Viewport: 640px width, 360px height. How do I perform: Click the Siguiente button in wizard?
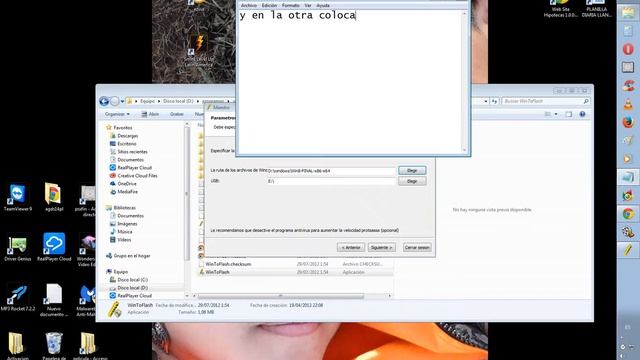click(x=382, y=247)
